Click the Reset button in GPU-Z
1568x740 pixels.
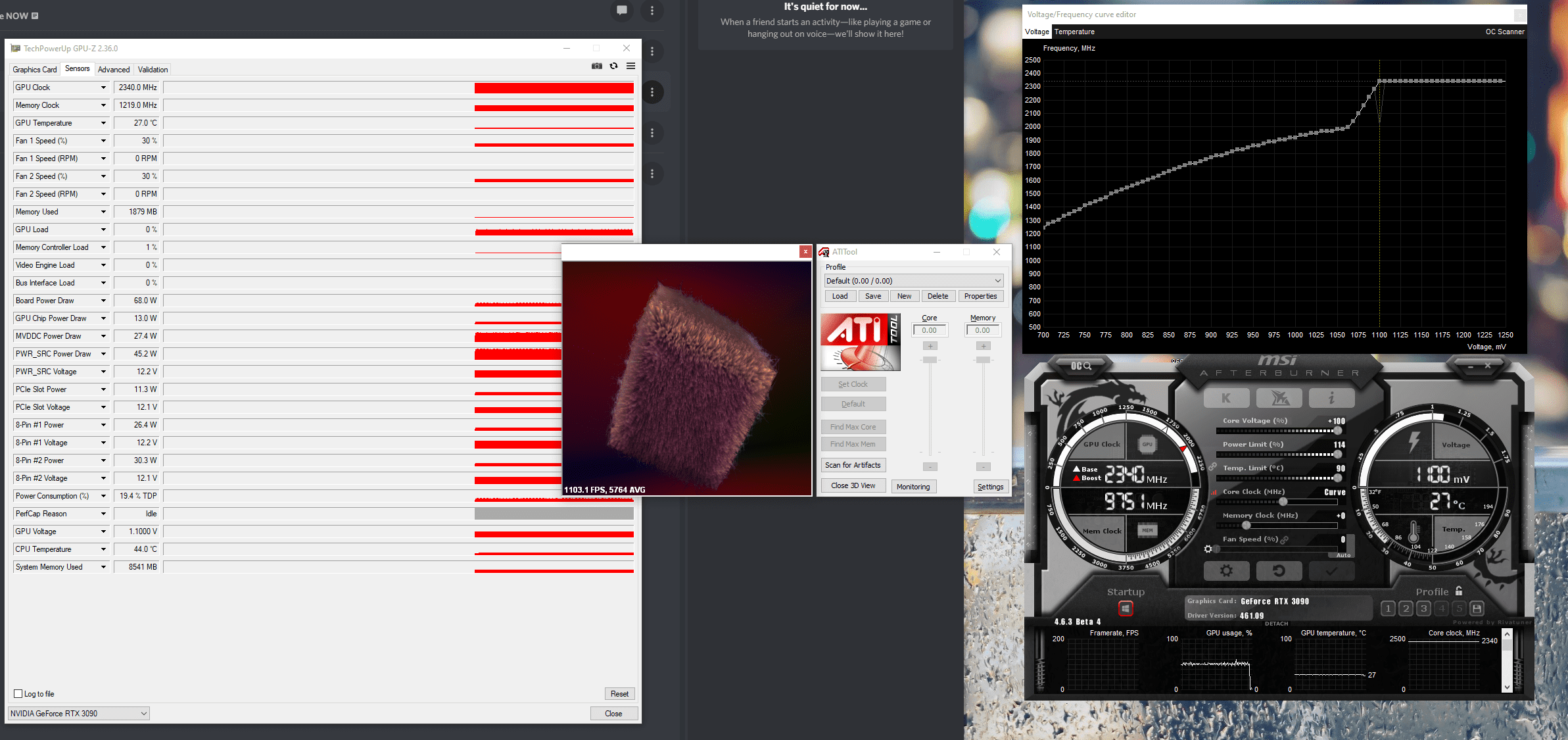(x=619, y=693)
